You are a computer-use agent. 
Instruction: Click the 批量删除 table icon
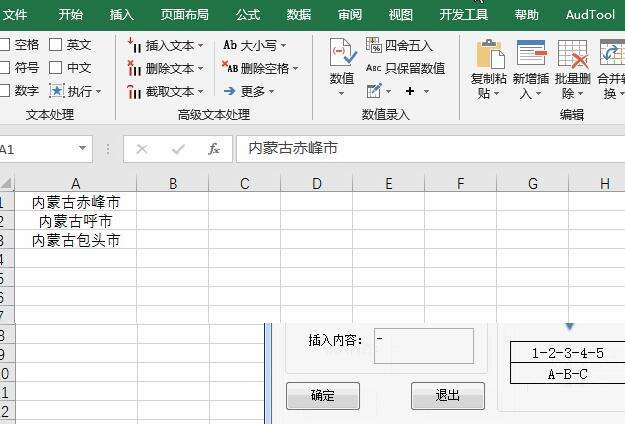coord(573,54)
